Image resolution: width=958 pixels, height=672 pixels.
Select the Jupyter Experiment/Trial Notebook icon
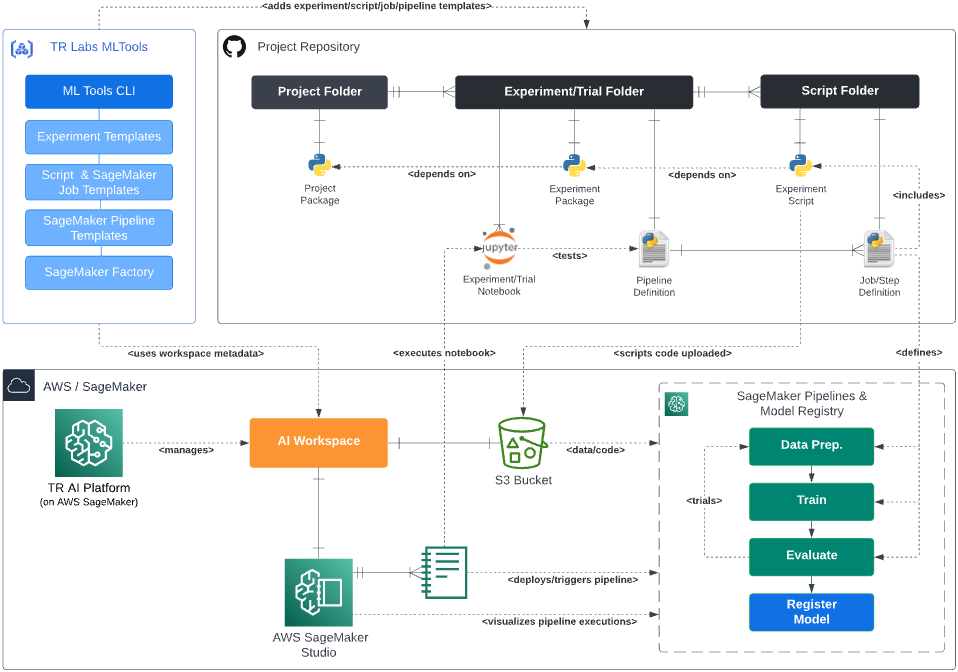click(499, 248)
